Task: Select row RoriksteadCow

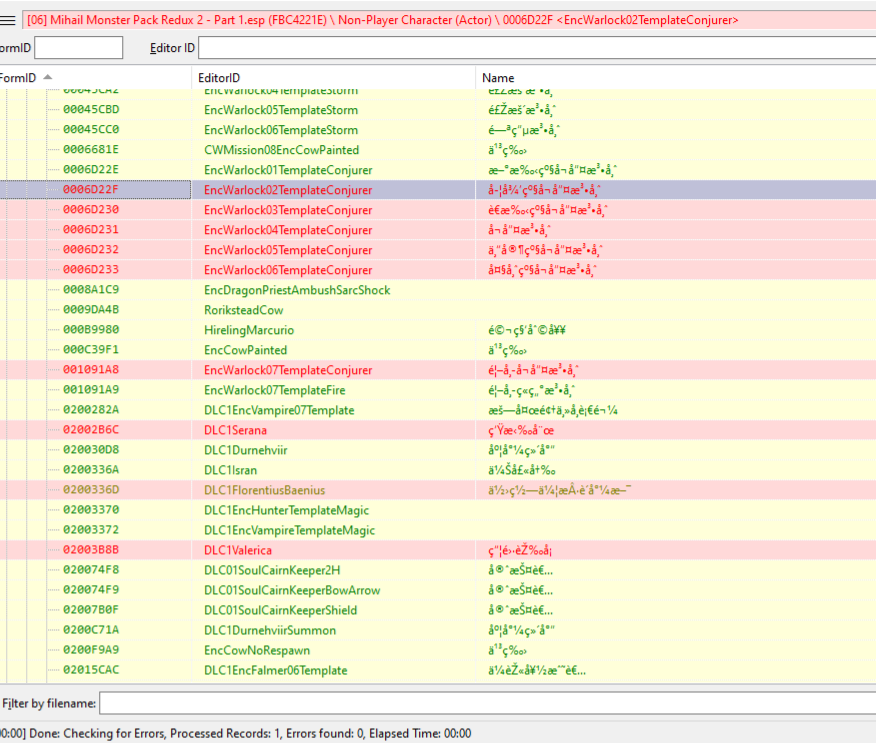Action: (438, 310)
